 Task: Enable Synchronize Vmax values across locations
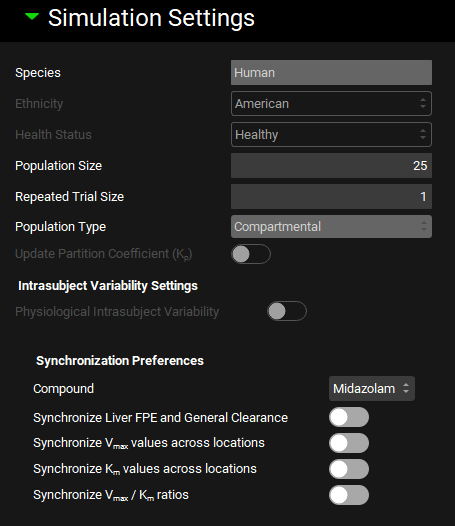point(349,443)
